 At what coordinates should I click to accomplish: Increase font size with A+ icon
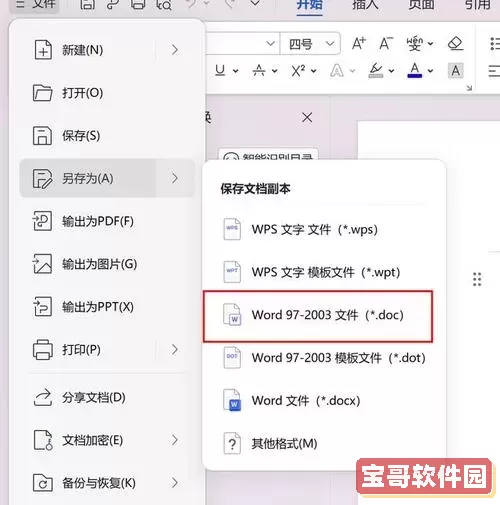point(359,43)
